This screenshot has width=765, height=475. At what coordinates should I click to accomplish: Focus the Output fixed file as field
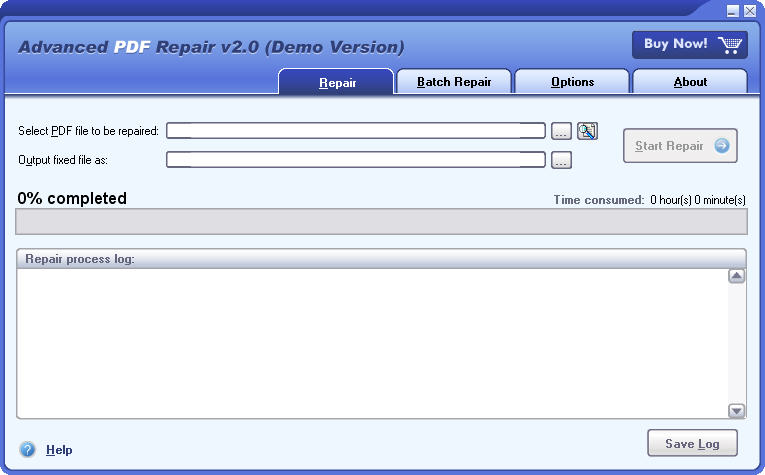pyautogui.click(x=356, y=159)
